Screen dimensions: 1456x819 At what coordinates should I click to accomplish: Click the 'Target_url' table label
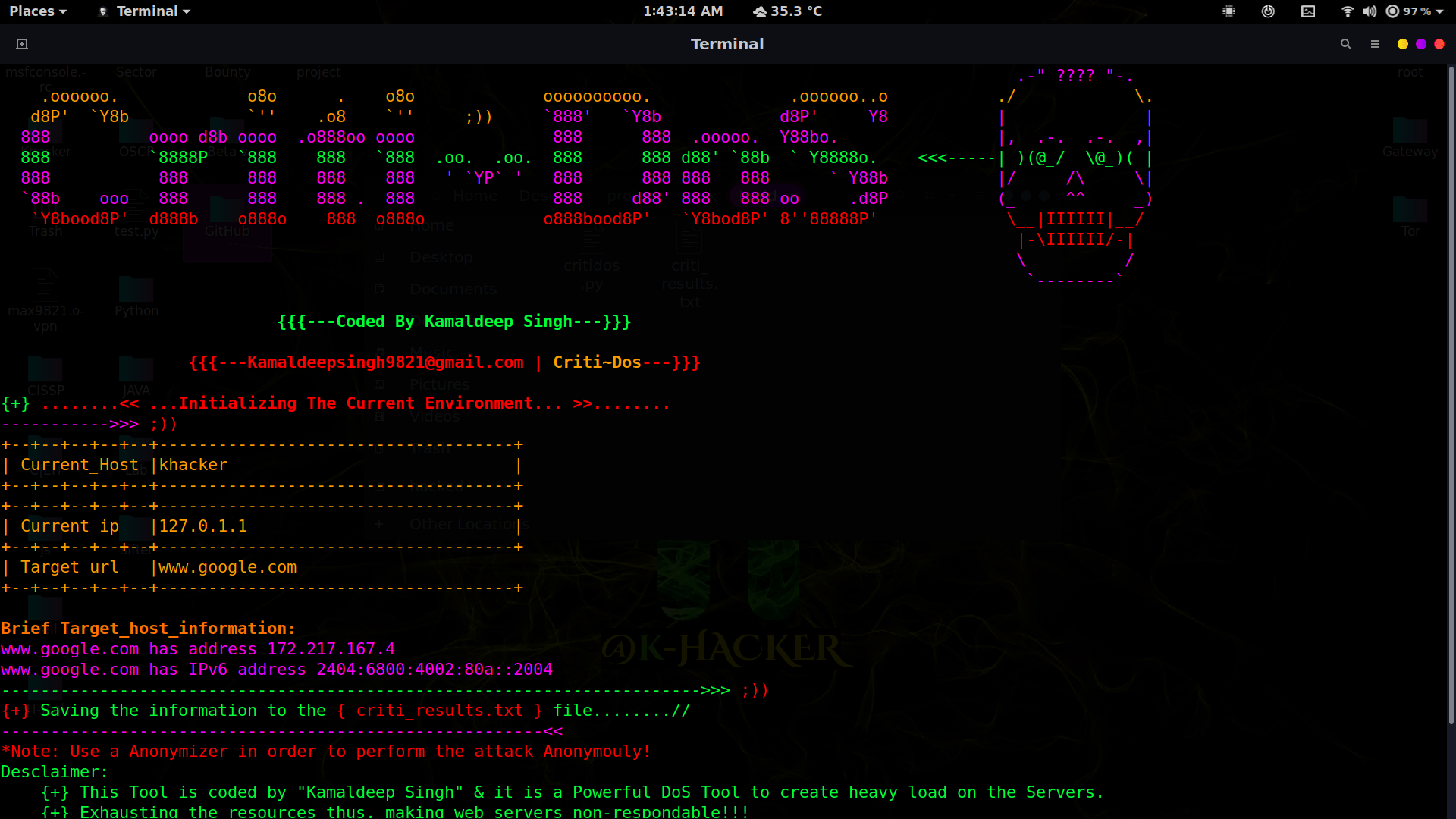(x=70, y=567)
